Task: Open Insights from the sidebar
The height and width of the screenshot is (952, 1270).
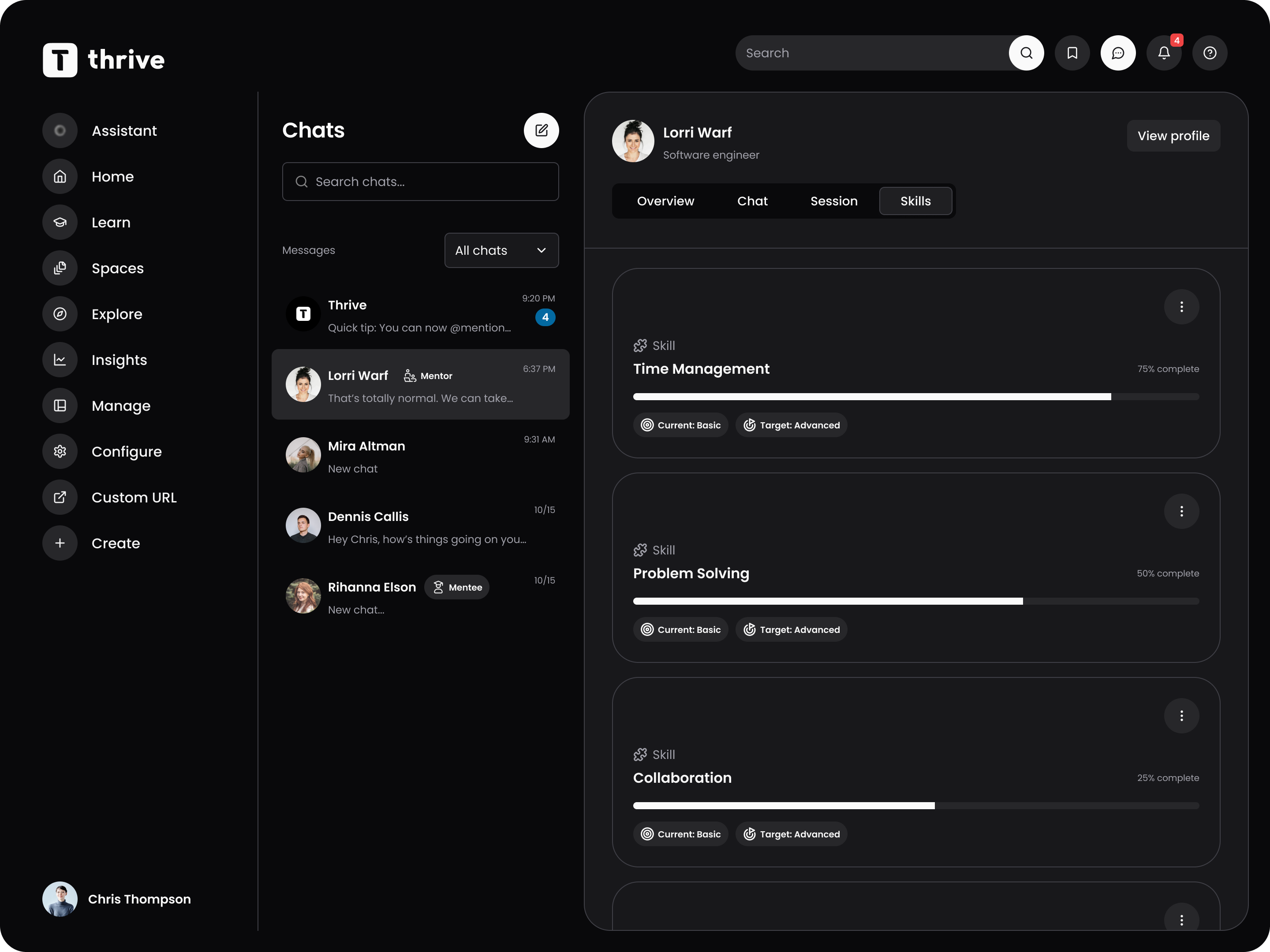Action: coord(119,360)
